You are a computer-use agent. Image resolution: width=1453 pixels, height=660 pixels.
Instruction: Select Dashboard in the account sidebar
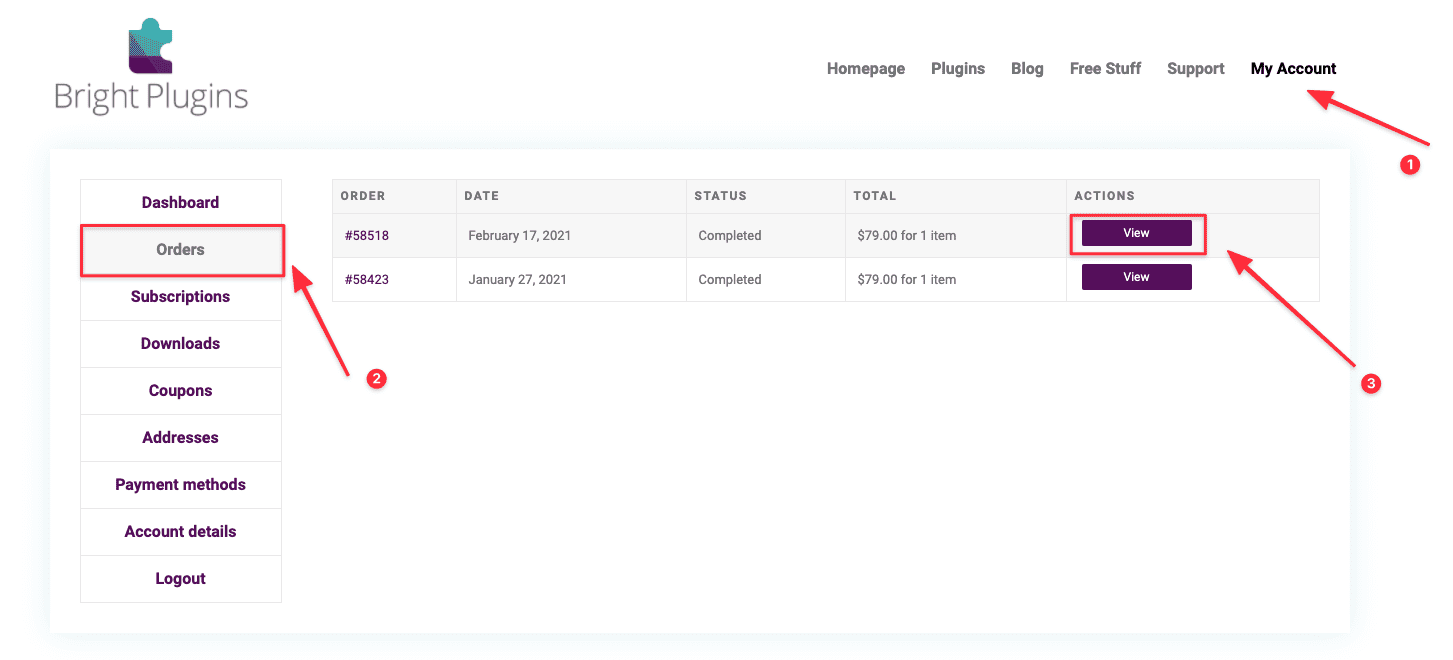(x=180, y=202)
